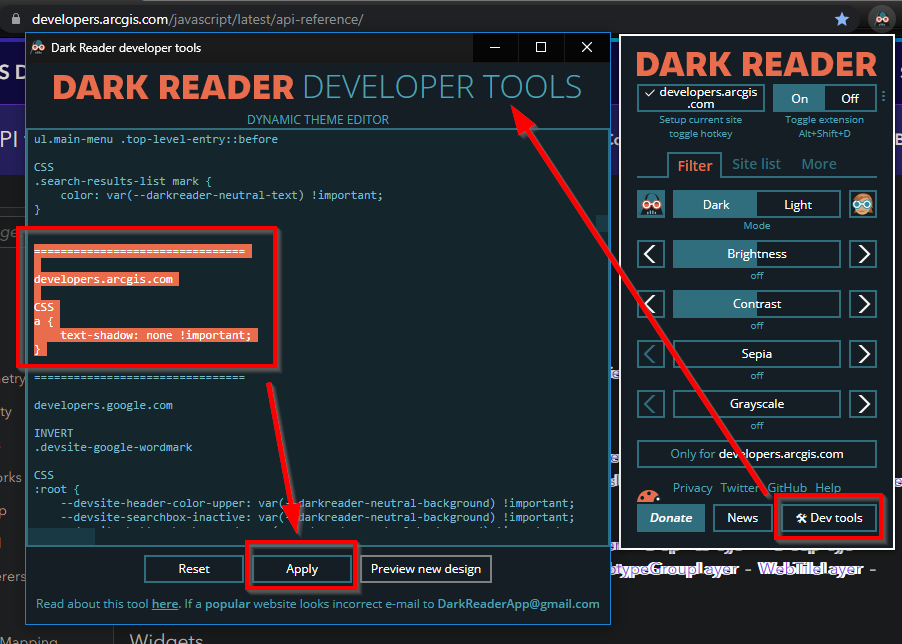
Task: Click the Donate button
Action: 671,518
